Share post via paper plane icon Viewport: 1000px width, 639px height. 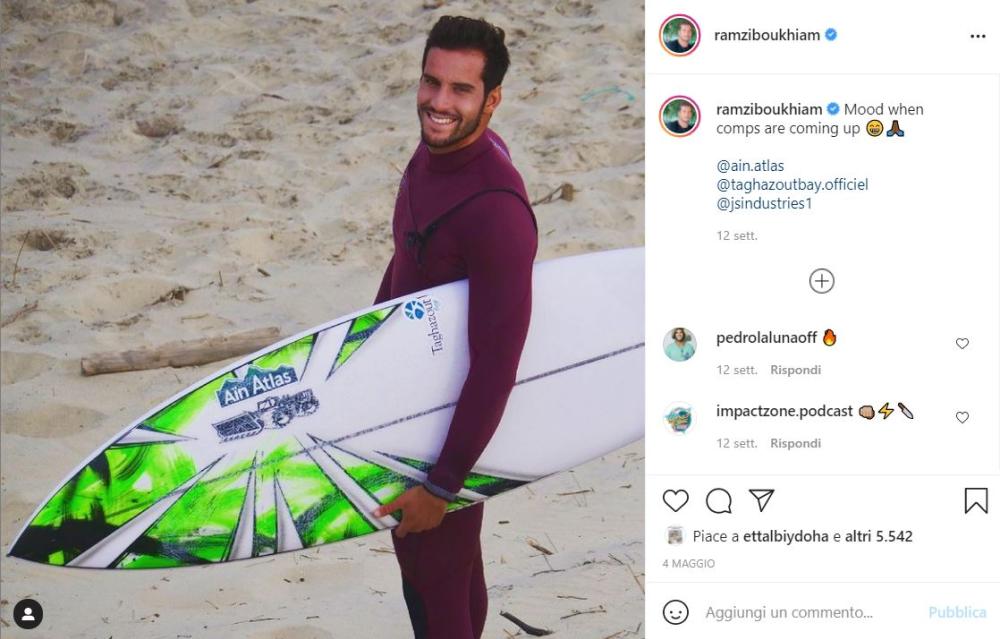coord(761,500)
